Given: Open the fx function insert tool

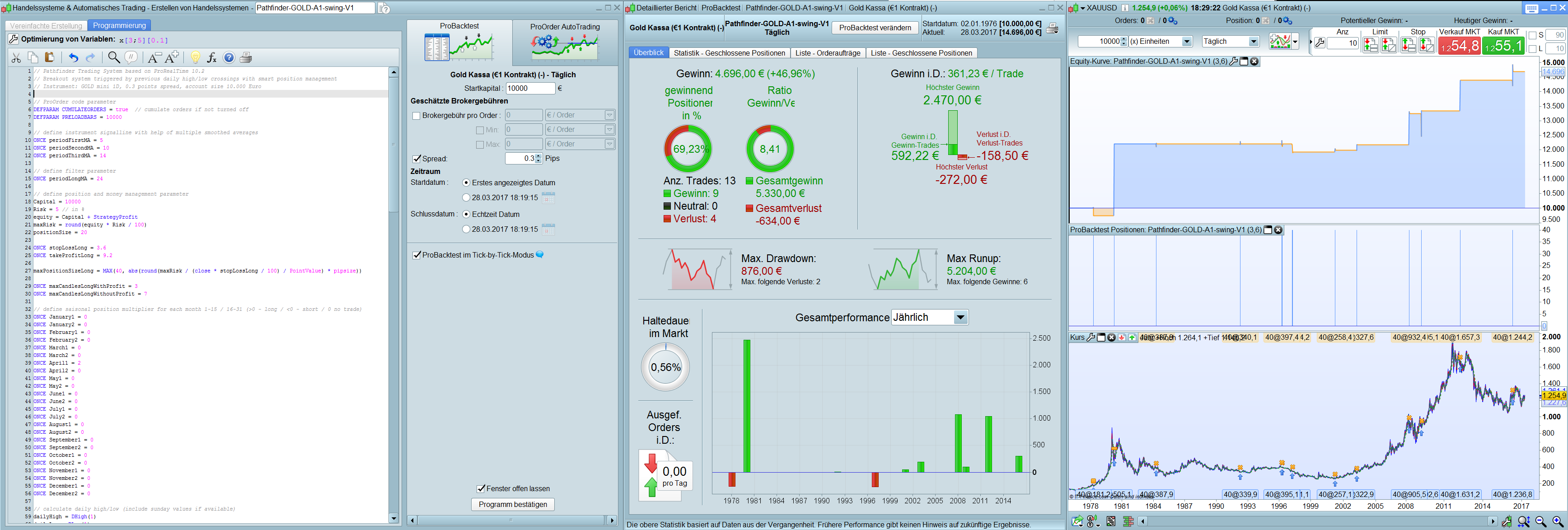Looking at the screenshot, I should [x=212, y=57].
